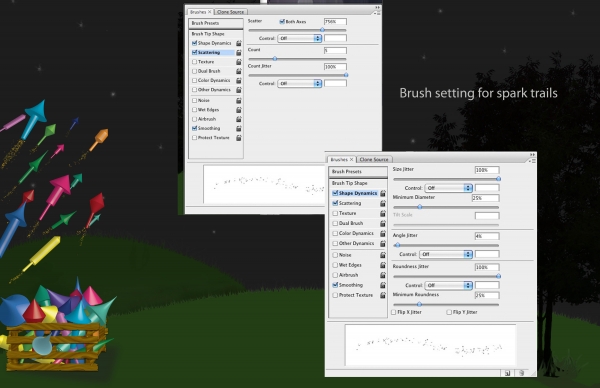Click lock icon beside Protect Texture in lower panel
The width and height of the screenshot is (600, 388).
pyautogui.click(x=382, y=295)
